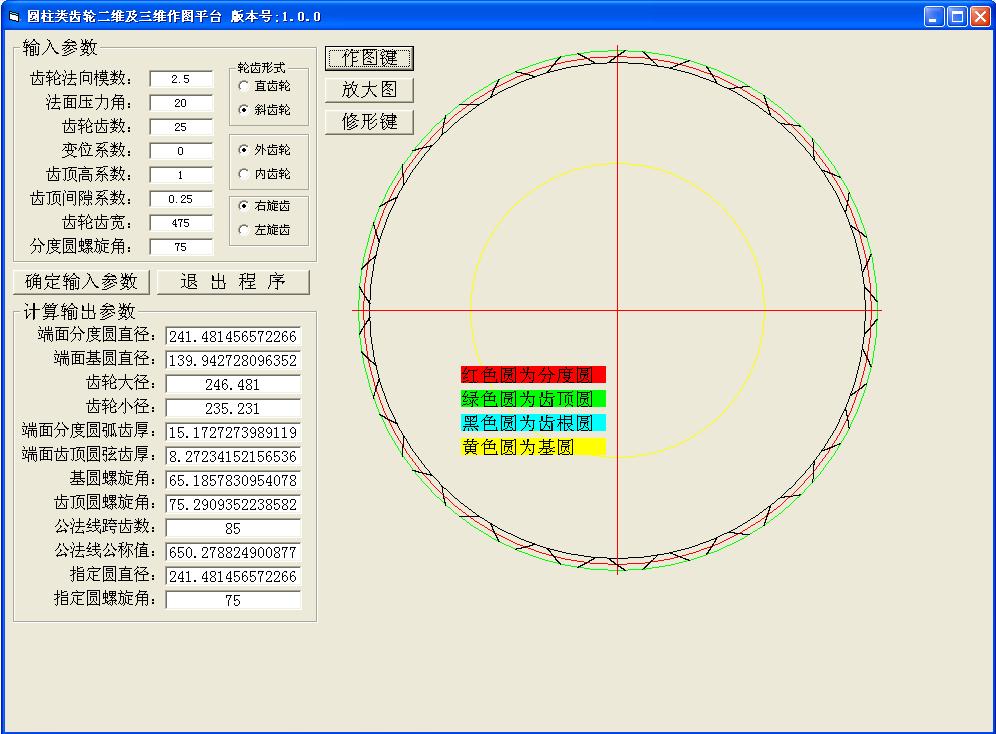Screen dimensions: 996x734
Task: Click the 齿轮齿宽 input field
Action: click(181, 223)
